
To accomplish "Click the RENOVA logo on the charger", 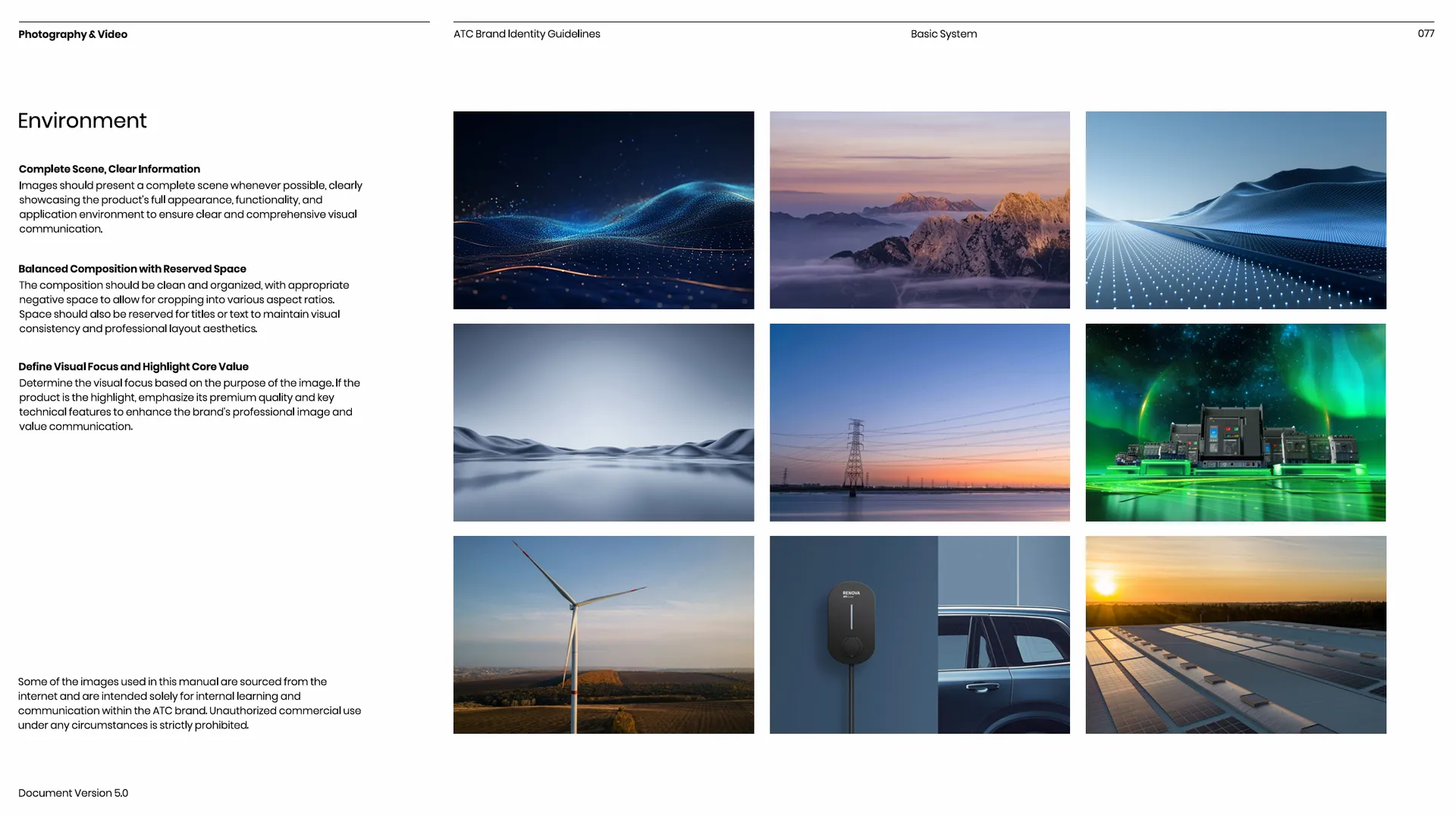I will pyautogui.click(x=851, y=594).
